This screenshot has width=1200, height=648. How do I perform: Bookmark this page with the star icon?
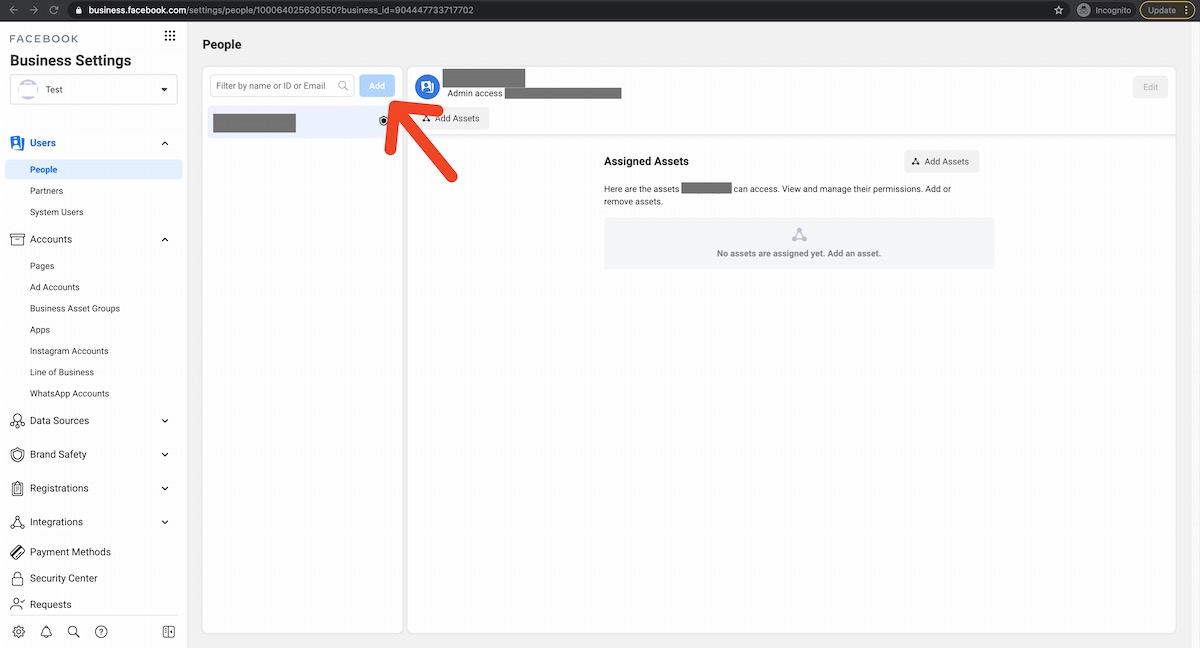(1059, 10)
